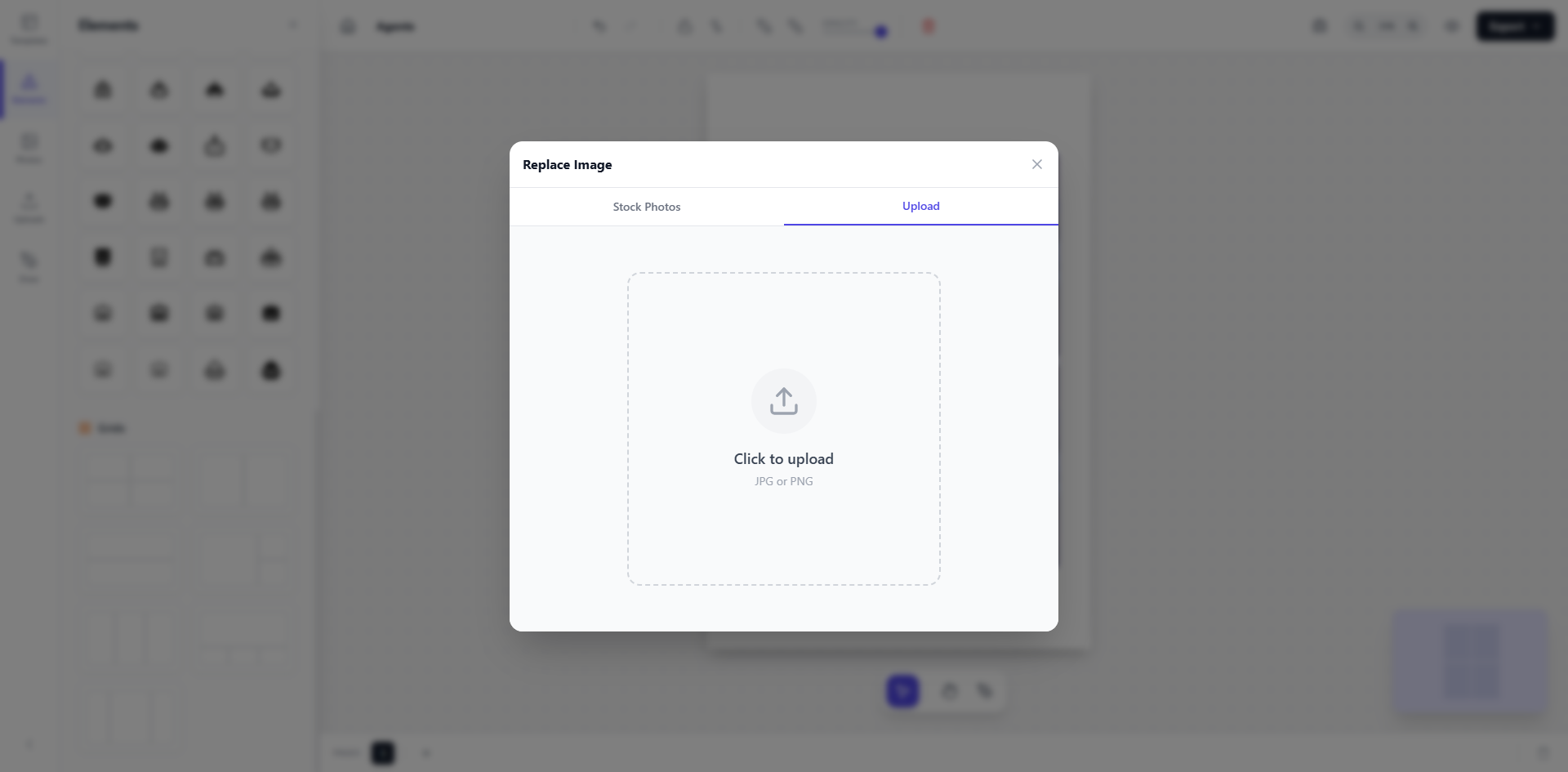
Task: Close the Replace Image dialog
Action: [1036, 164]
